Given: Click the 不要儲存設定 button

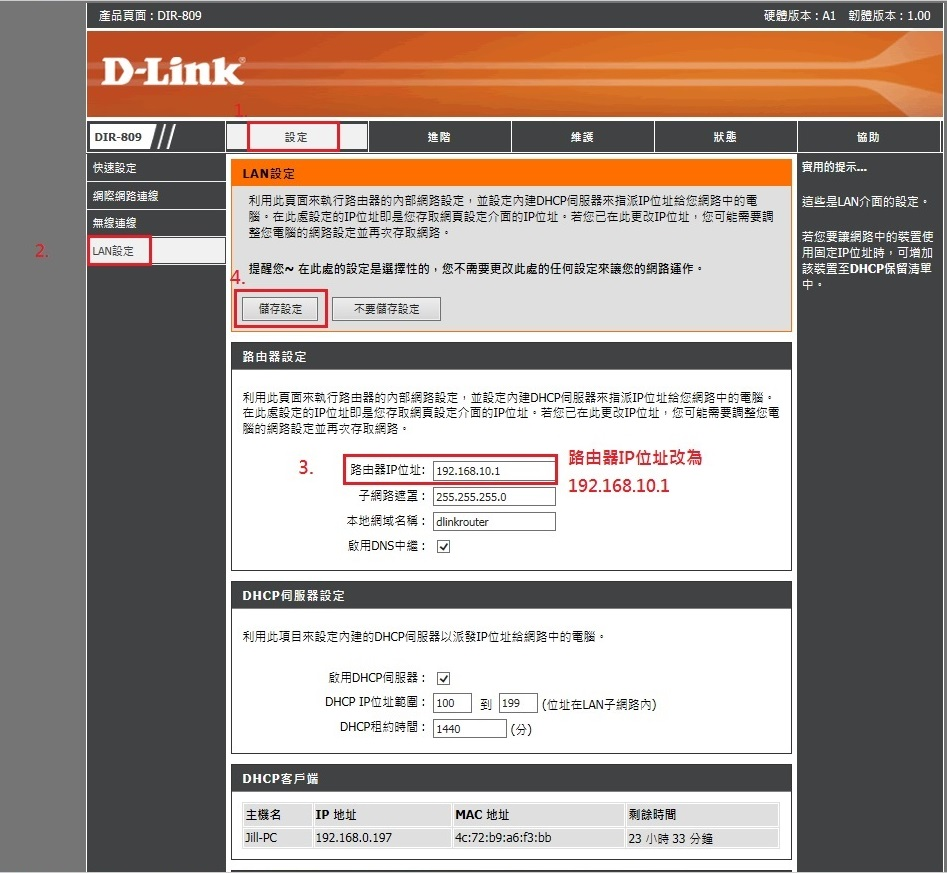Looking at the screenshot, I should pyautogui.click(x=386, y=309).
